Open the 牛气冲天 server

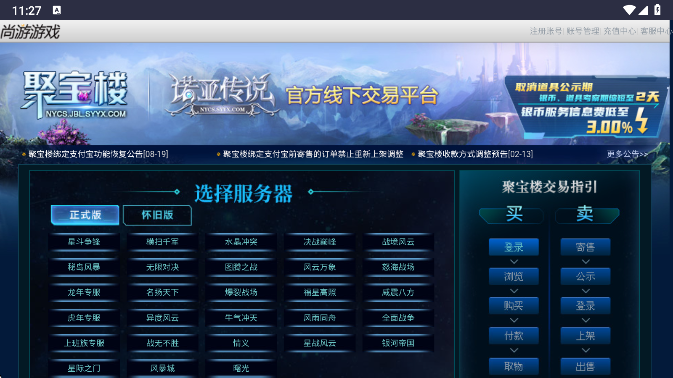pos(241,318)
